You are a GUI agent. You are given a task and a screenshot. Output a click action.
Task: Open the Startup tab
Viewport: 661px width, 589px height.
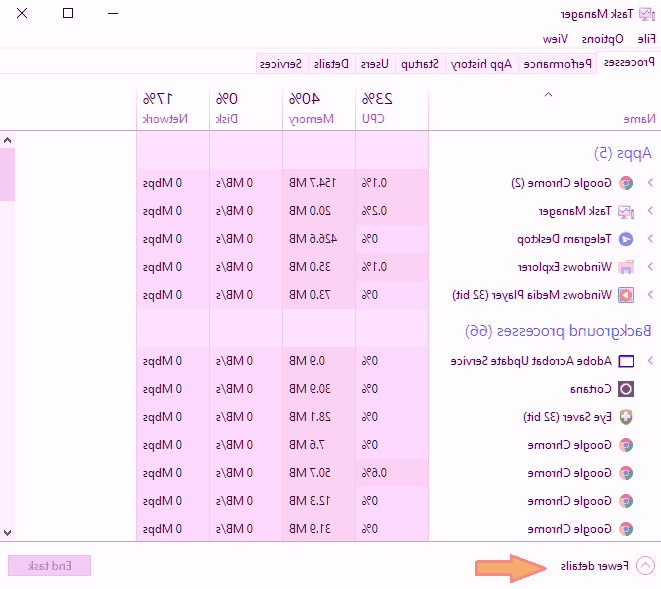pyautogui.click(x=421, y=63)
